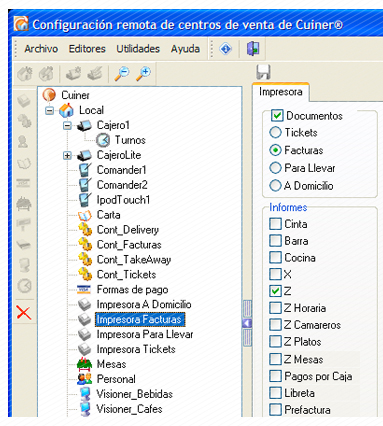Select Comander2 in the tree
This screenshot has height=426, width=383.
(x=122, y=185)
